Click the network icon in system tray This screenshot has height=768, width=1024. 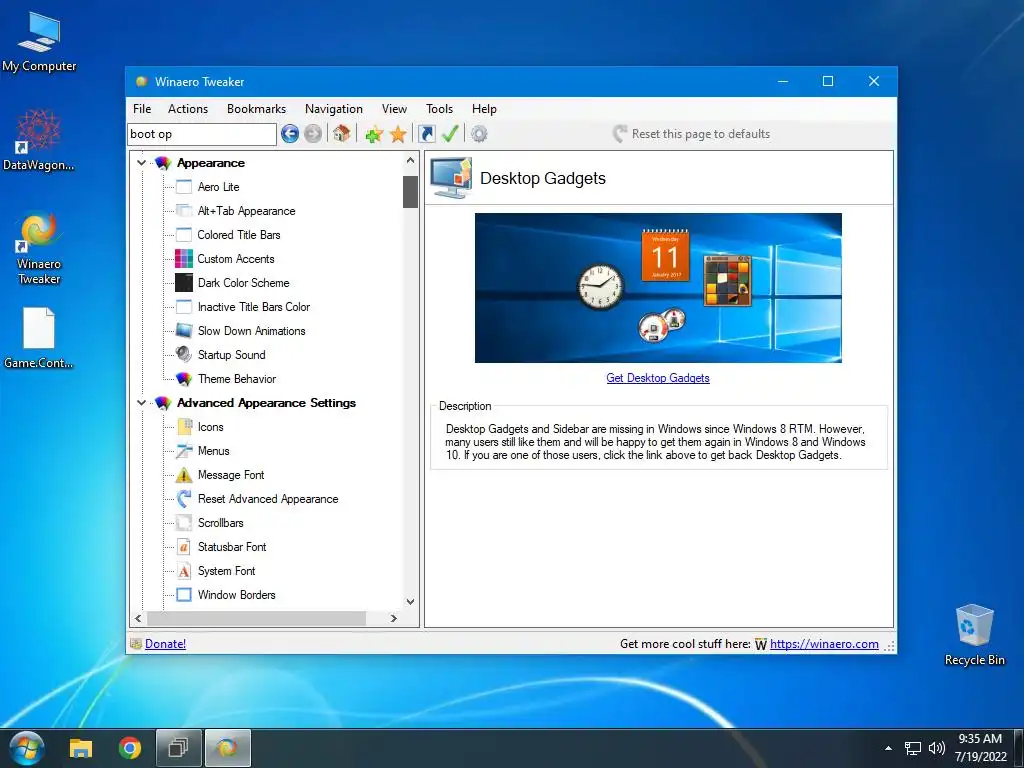click(x=912, y=748)
